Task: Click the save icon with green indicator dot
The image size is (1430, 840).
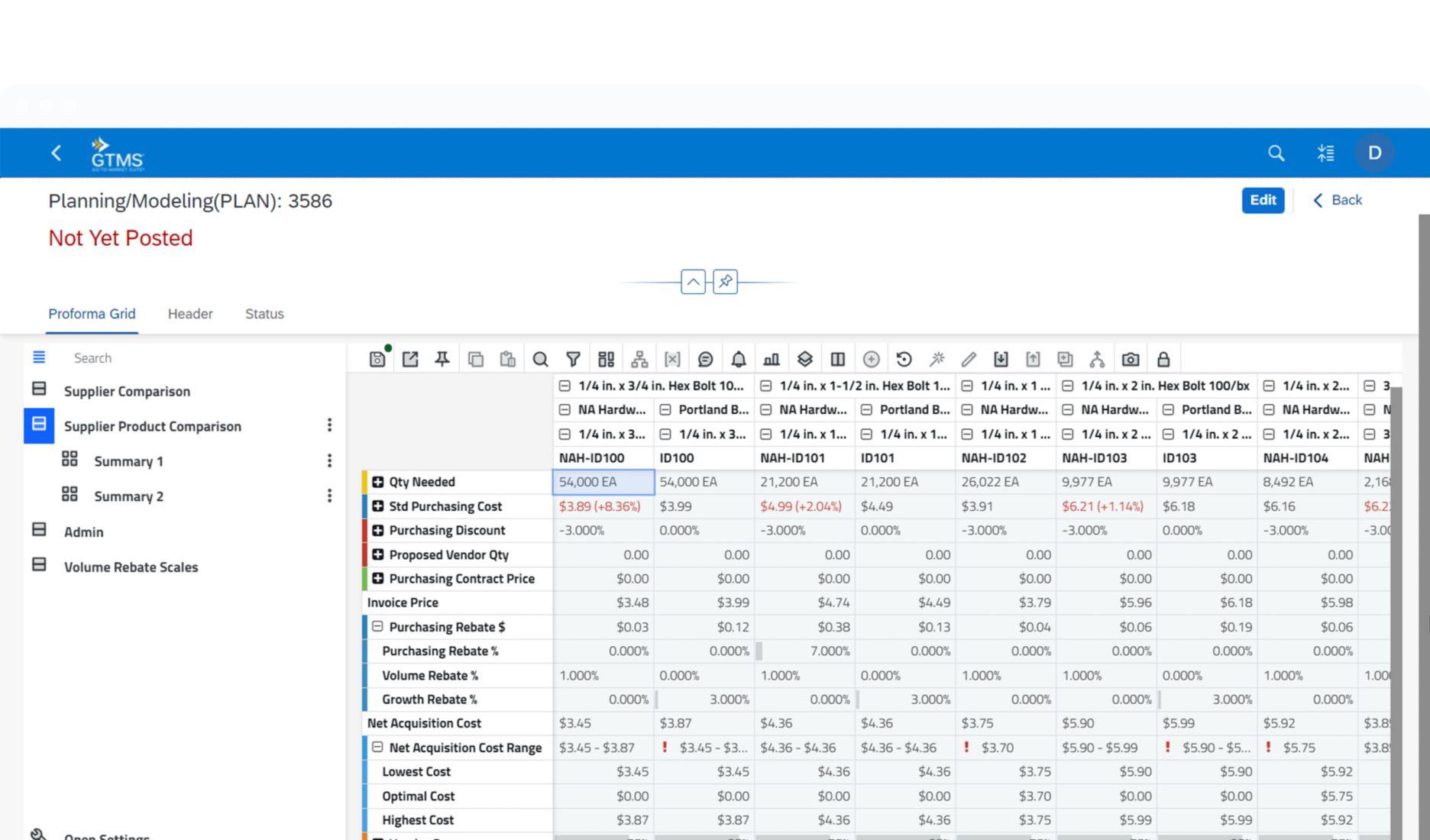Action: coord(377,358)
